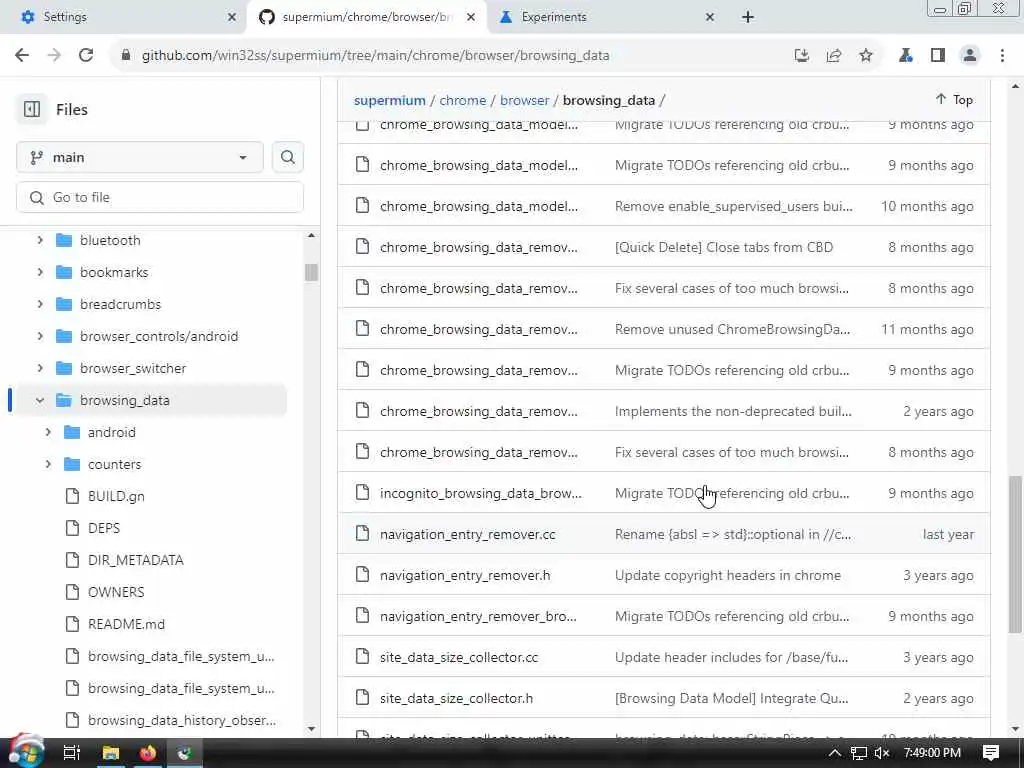Click the address bar URL
The image size is (1024, 768).
[376, 56]
